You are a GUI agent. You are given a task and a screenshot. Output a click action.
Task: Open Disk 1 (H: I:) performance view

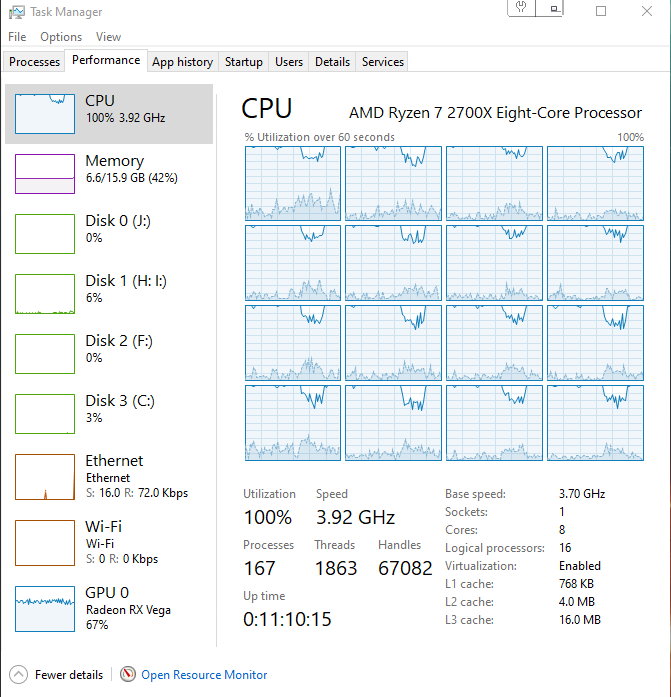pos(109,294)
